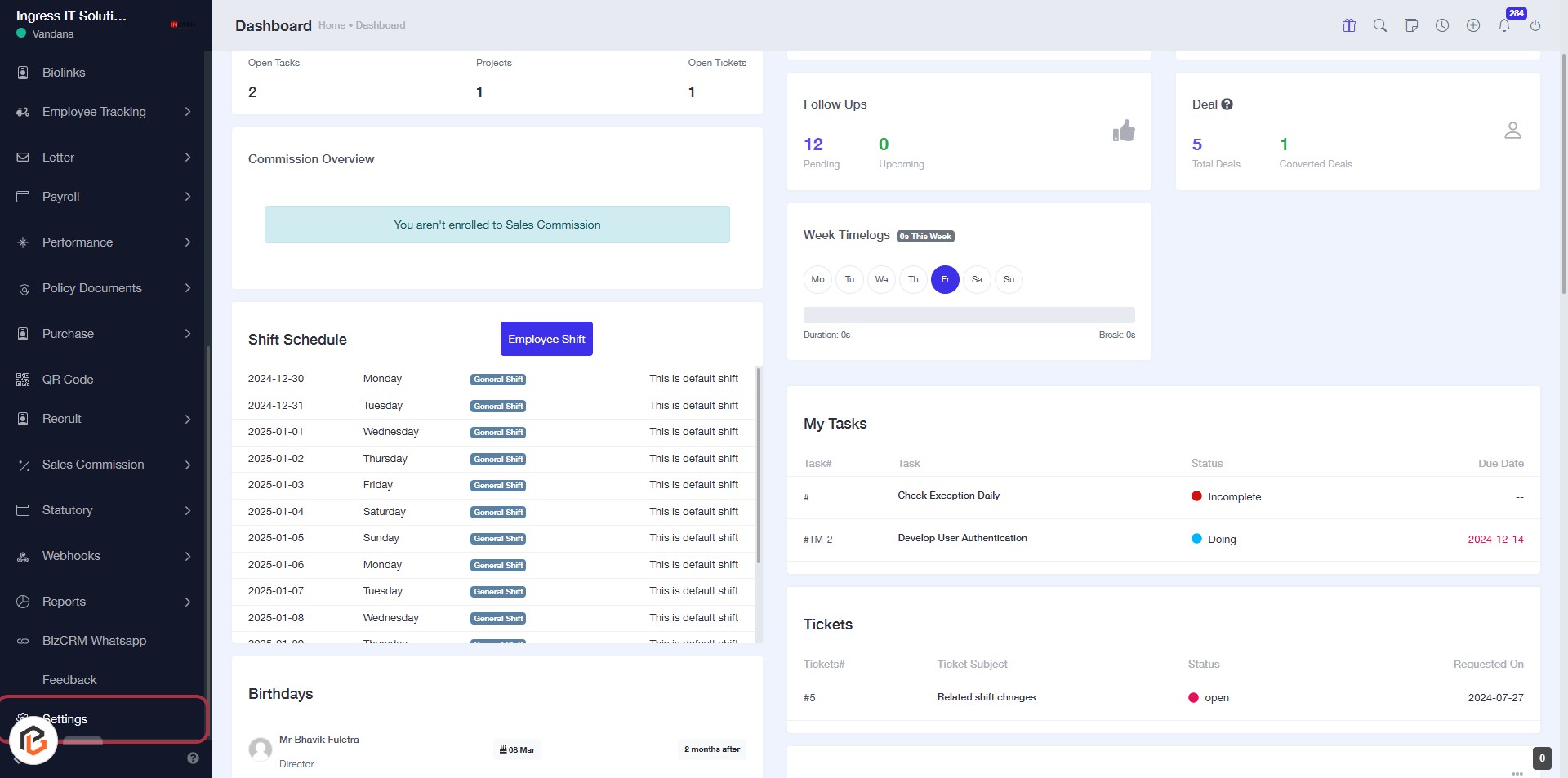Open the Develop User Authentication task

[x=962, y=538]
